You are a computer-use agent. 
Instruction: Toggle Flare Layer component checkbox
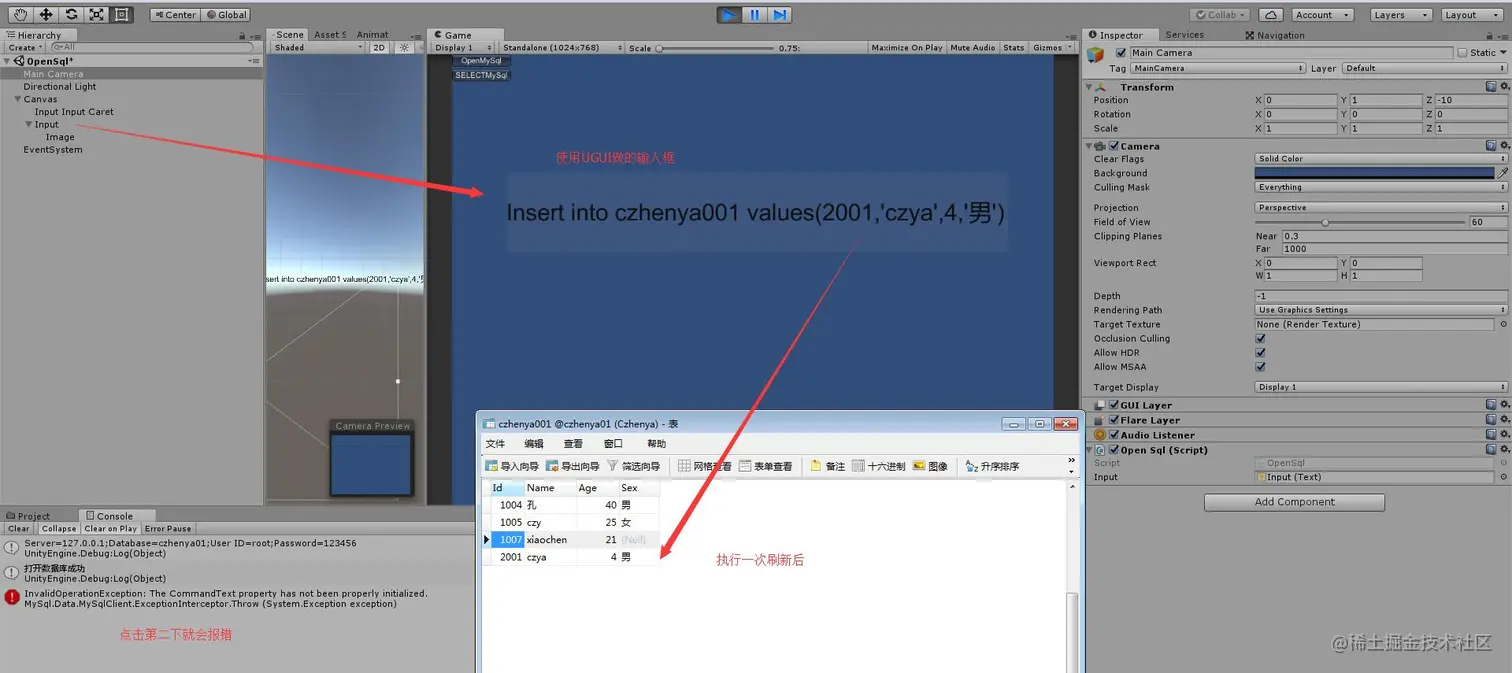(1113, 420)
